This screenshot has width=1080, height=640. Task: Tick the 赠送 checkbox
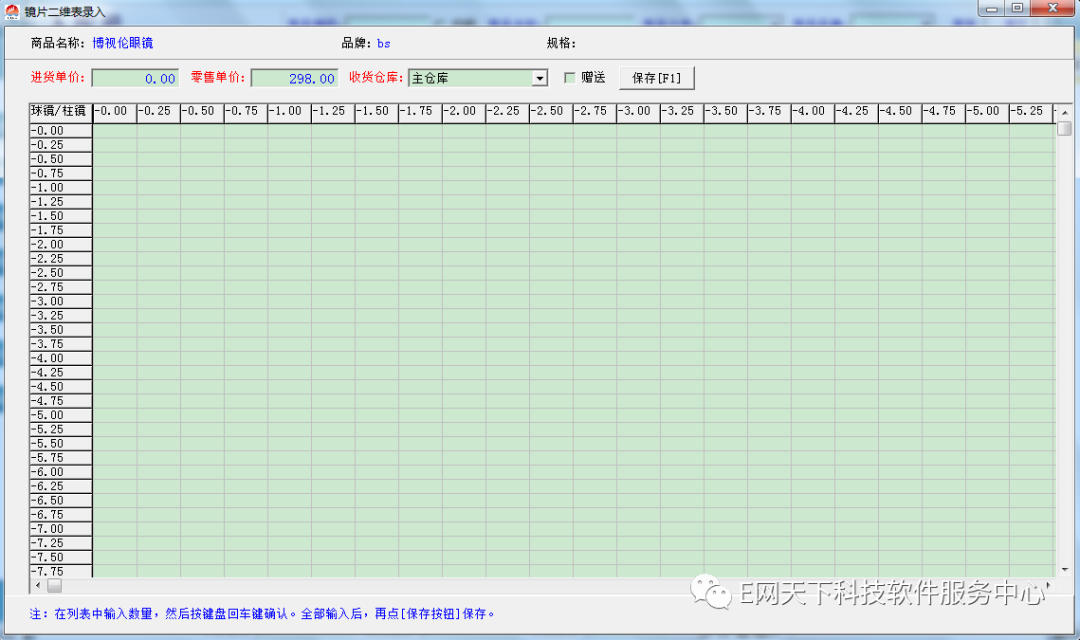(570, 78)
